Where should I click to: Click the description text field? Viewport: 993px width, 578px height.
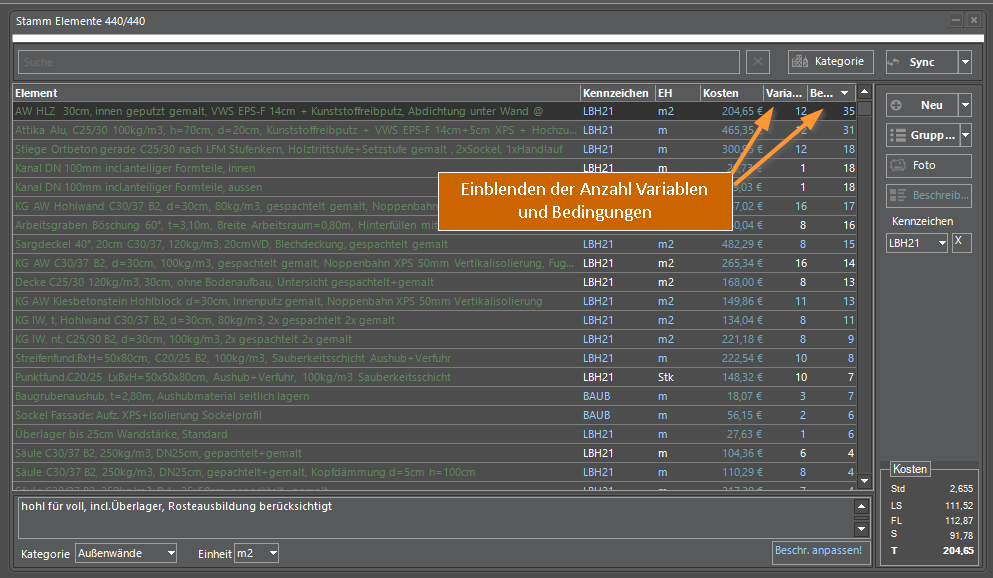pyautogui.click(x=434, y=518)
